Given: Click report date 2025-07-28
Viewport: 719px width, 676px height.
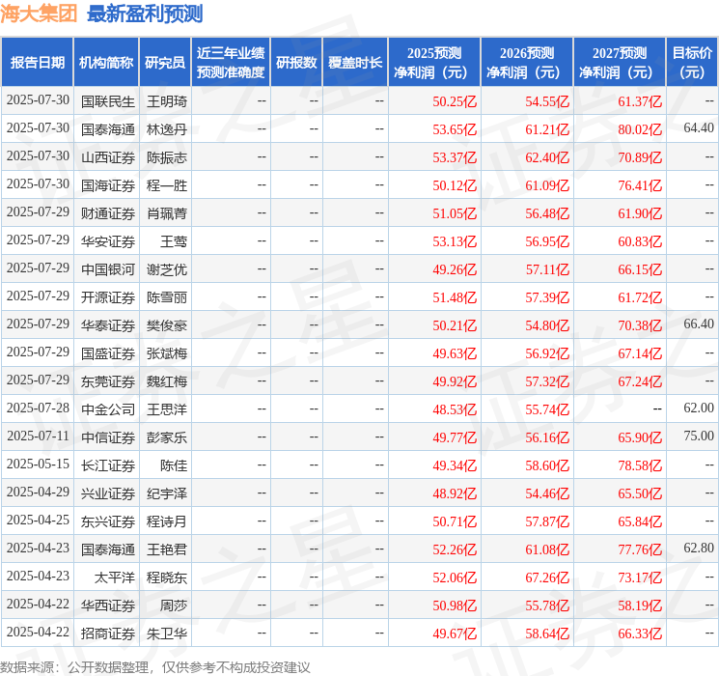Looking at the screenshot, I should (38, 408).
